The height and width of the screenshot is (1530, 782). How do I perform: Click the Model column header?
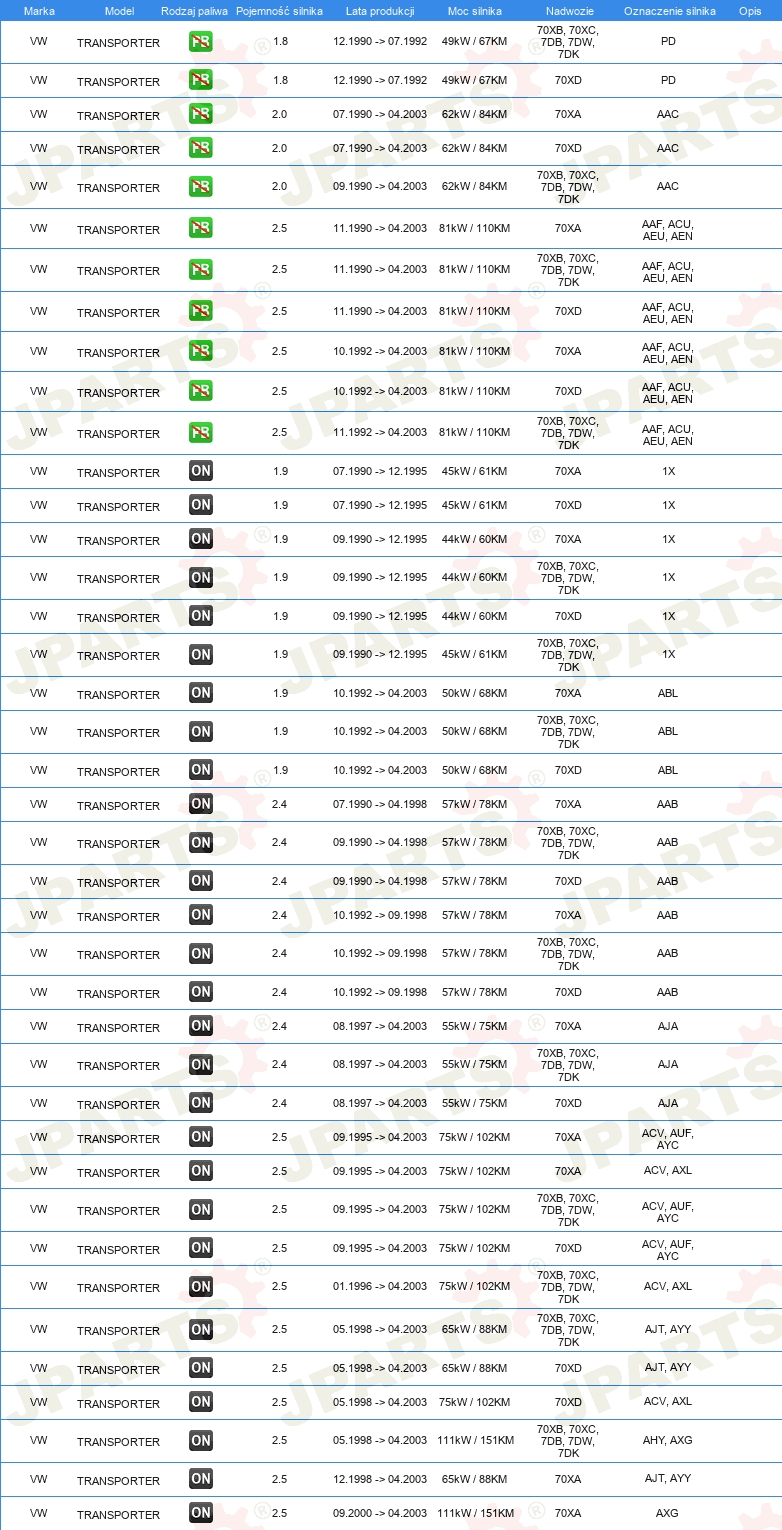119,11
